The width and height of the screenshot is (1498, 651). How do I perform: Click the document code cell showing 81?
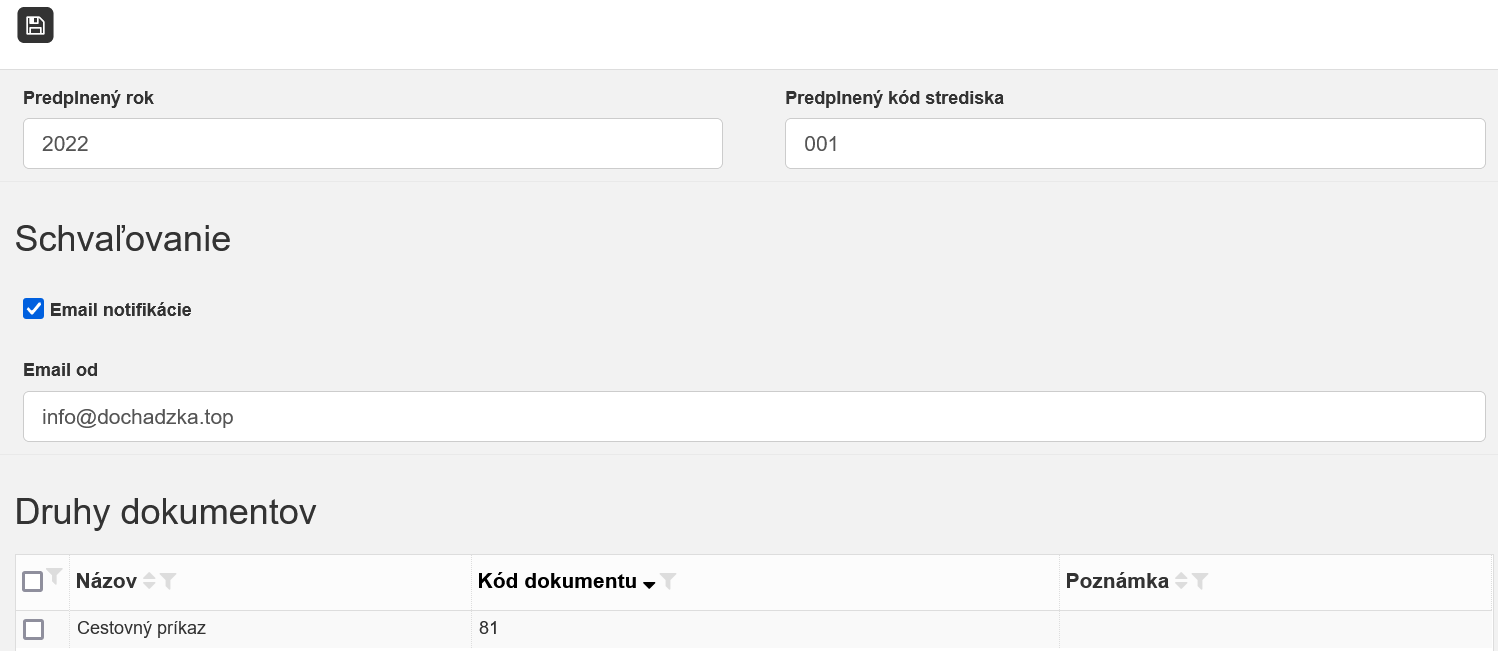[489, 628]
